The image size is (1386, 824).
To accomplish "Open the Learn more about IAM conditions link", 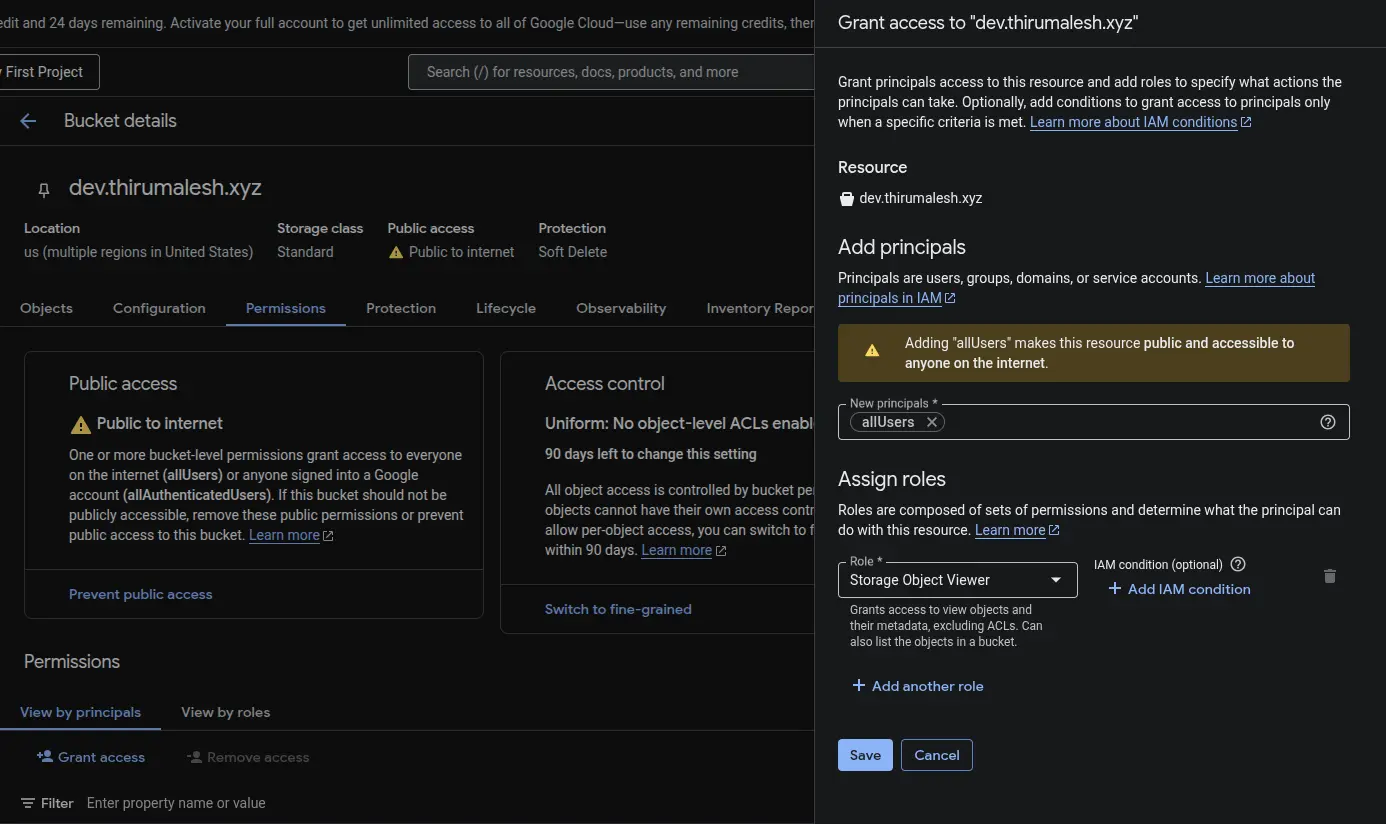I will pos(1133,121).
